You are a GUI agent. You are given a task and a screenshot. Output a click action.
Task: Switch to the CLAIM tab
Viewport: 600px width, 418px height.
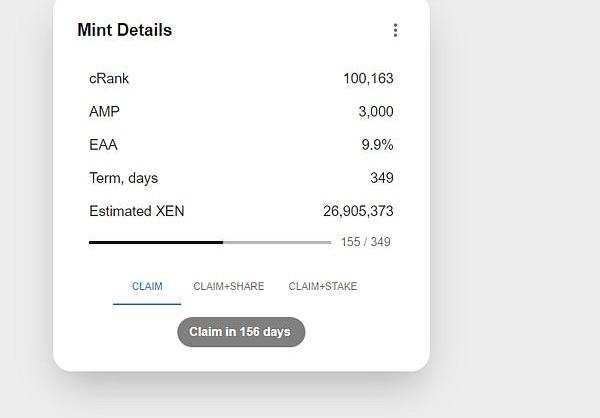(147, 287)
